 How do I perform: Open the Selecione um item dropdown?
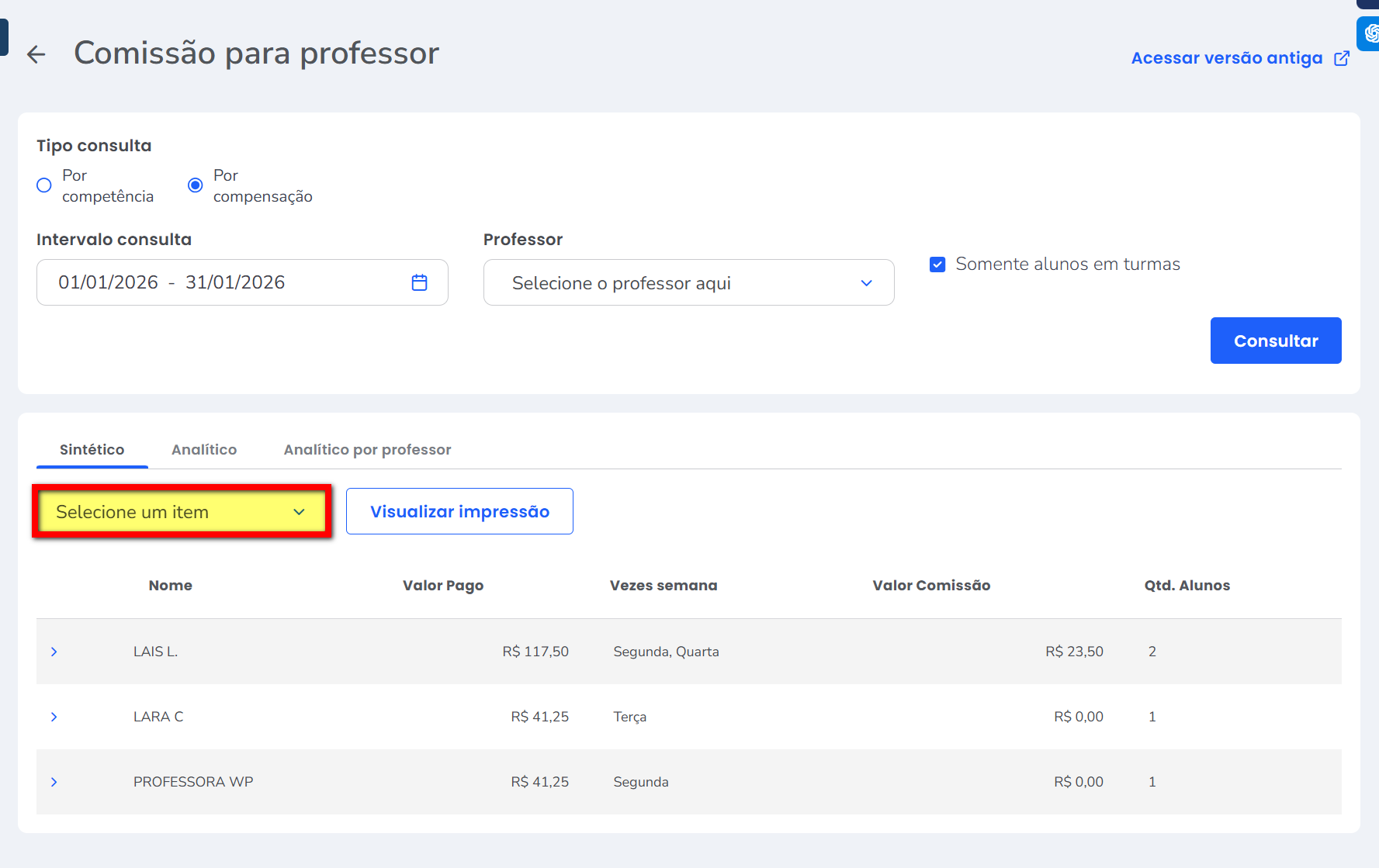click(182, 512)
